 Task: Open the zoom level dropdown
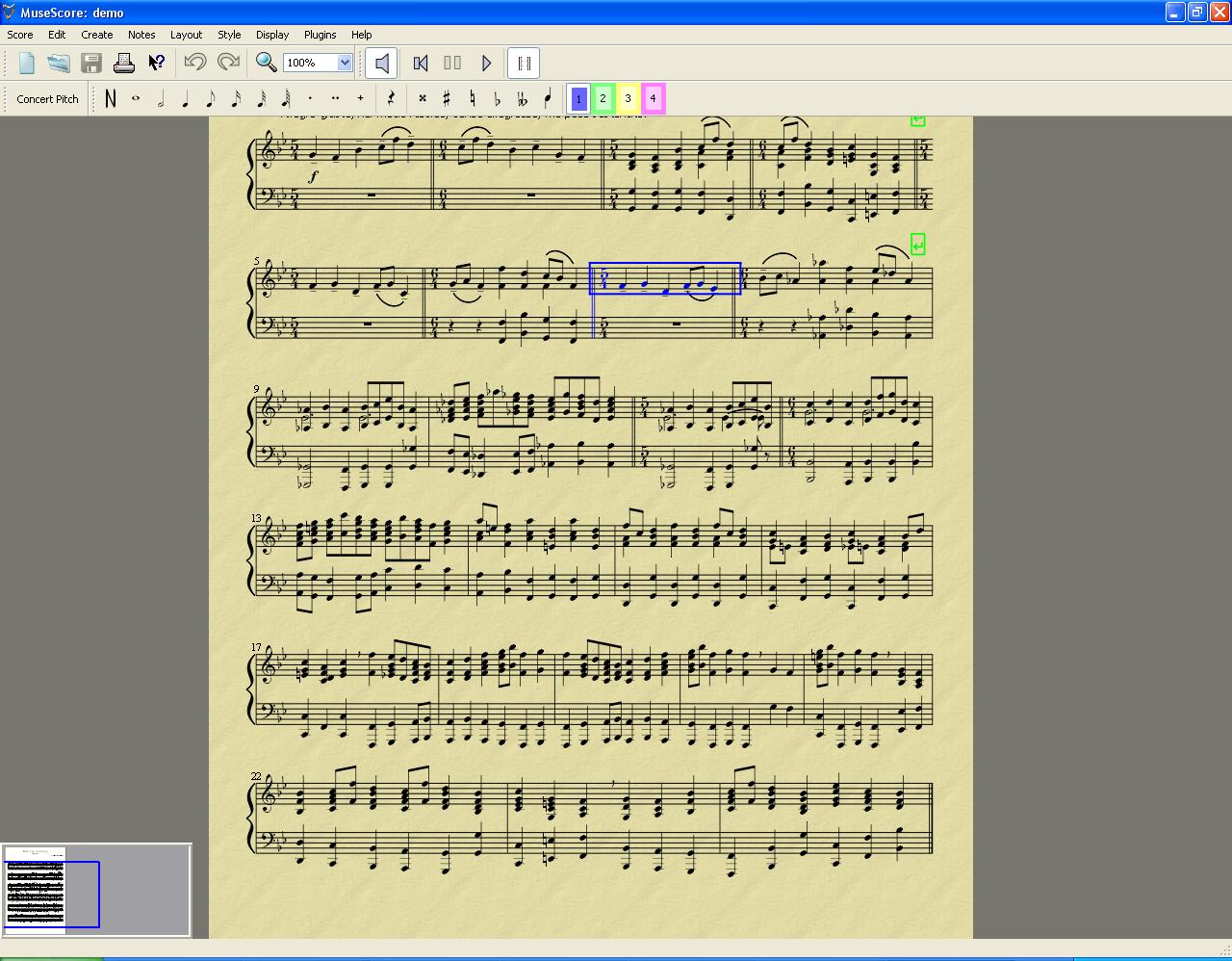tap(345, 64)
